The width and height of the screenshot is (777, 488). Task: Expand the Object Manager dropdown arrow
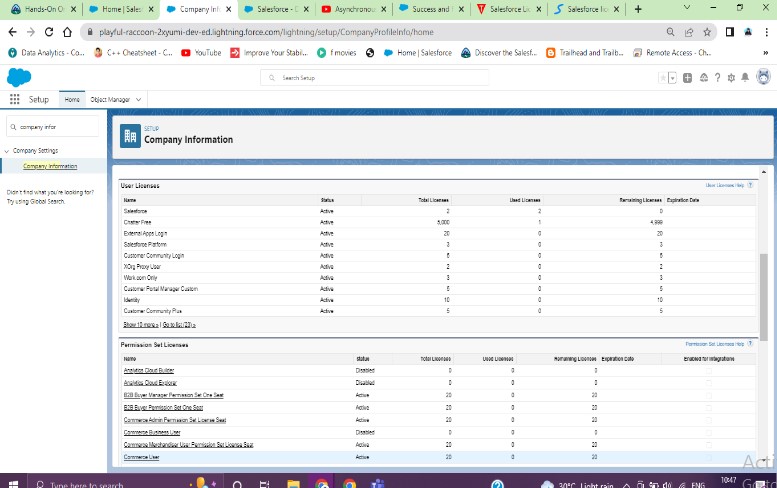138,100
